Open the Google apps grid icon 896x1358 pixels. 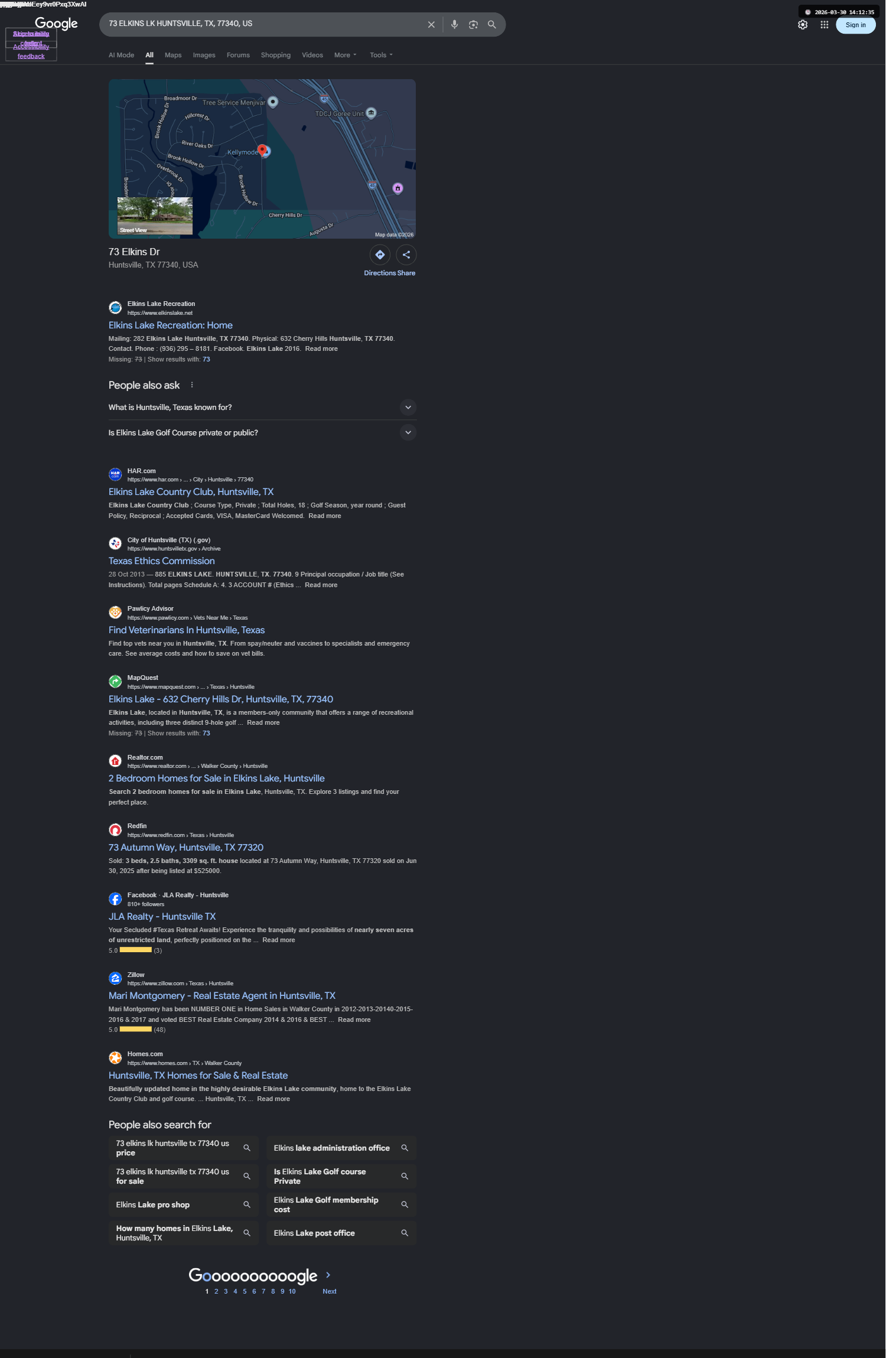click(x=825, y=25)
